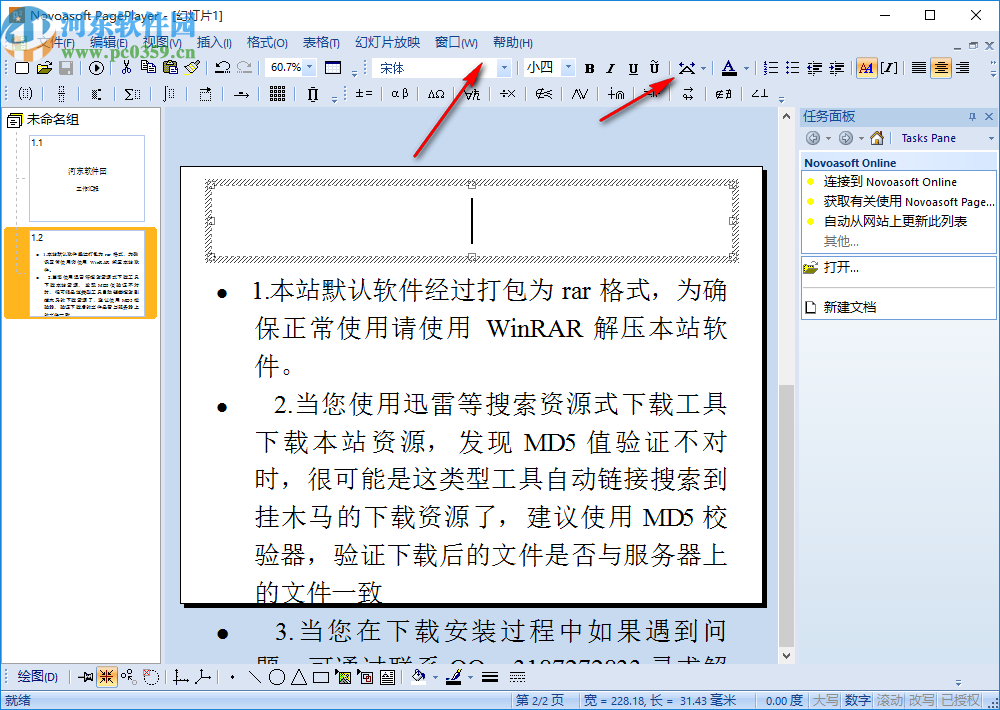Open the matrix grid tool
This screenshot has width=1000, height=710.
(x=277, y=93)
